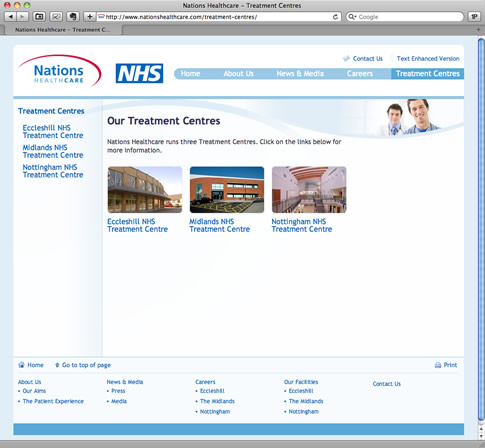Open the Eccleshill building thumbnail
The width and height of the screenshot is (485, 448).
click(x=145, y=190)
